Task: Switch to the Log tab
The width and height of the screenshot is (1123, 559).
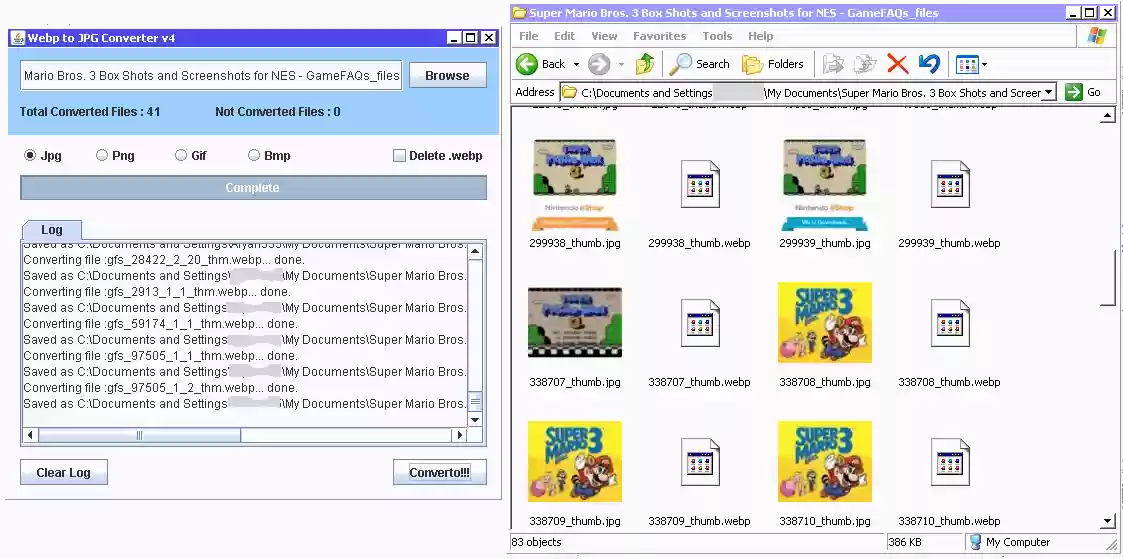Action: click(x=51, y=230)
